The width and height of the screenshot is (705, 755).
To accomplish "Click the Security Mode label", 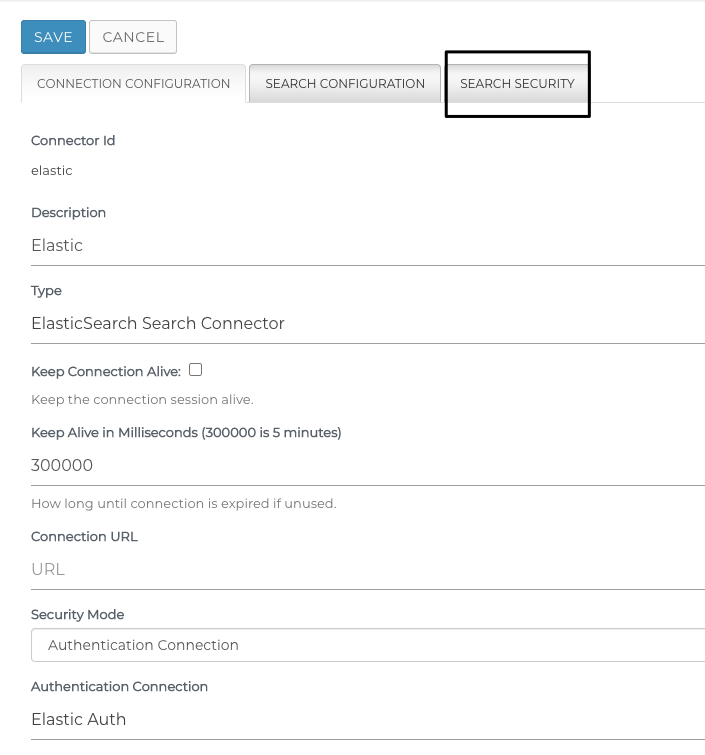I will pos(78,615).
